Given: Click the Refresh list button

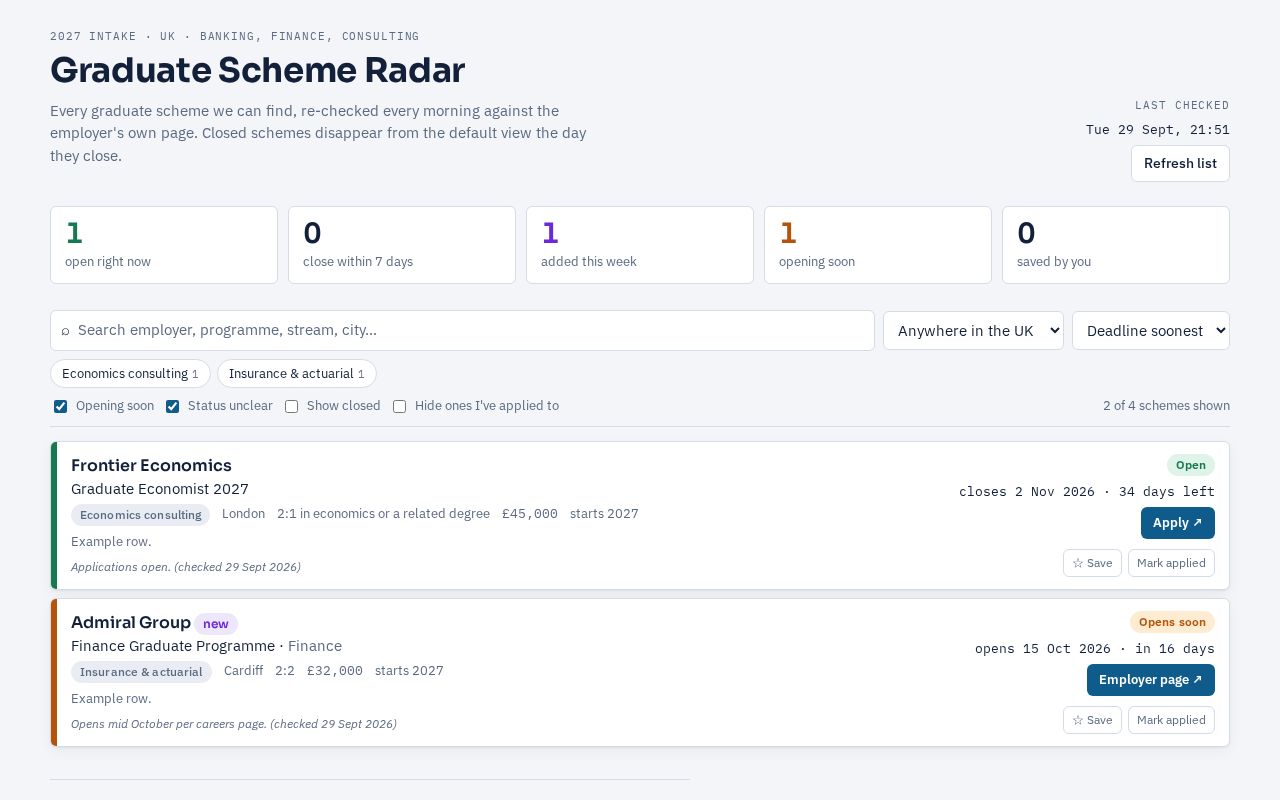Looking at the screenshot, I should (x=1180, y=164).
